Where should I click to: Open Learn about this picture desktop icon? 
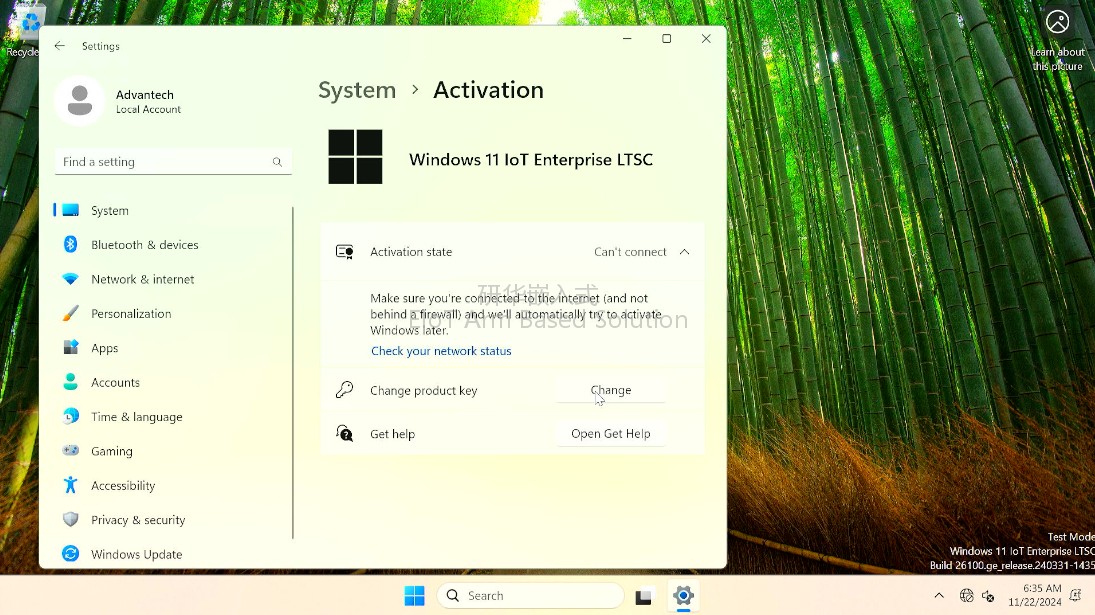tap(1058, 40)
